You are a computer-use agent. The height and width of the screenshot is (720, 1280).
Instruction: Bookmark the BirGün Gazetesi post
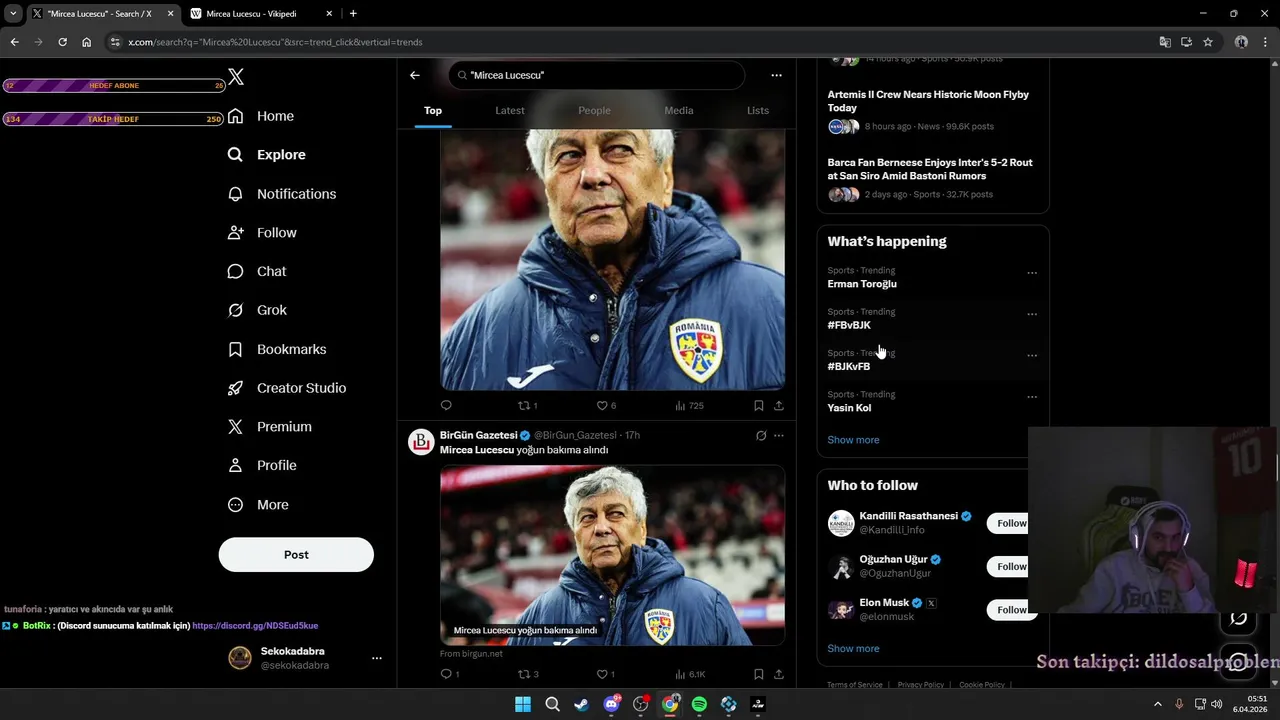pos(759,674)
